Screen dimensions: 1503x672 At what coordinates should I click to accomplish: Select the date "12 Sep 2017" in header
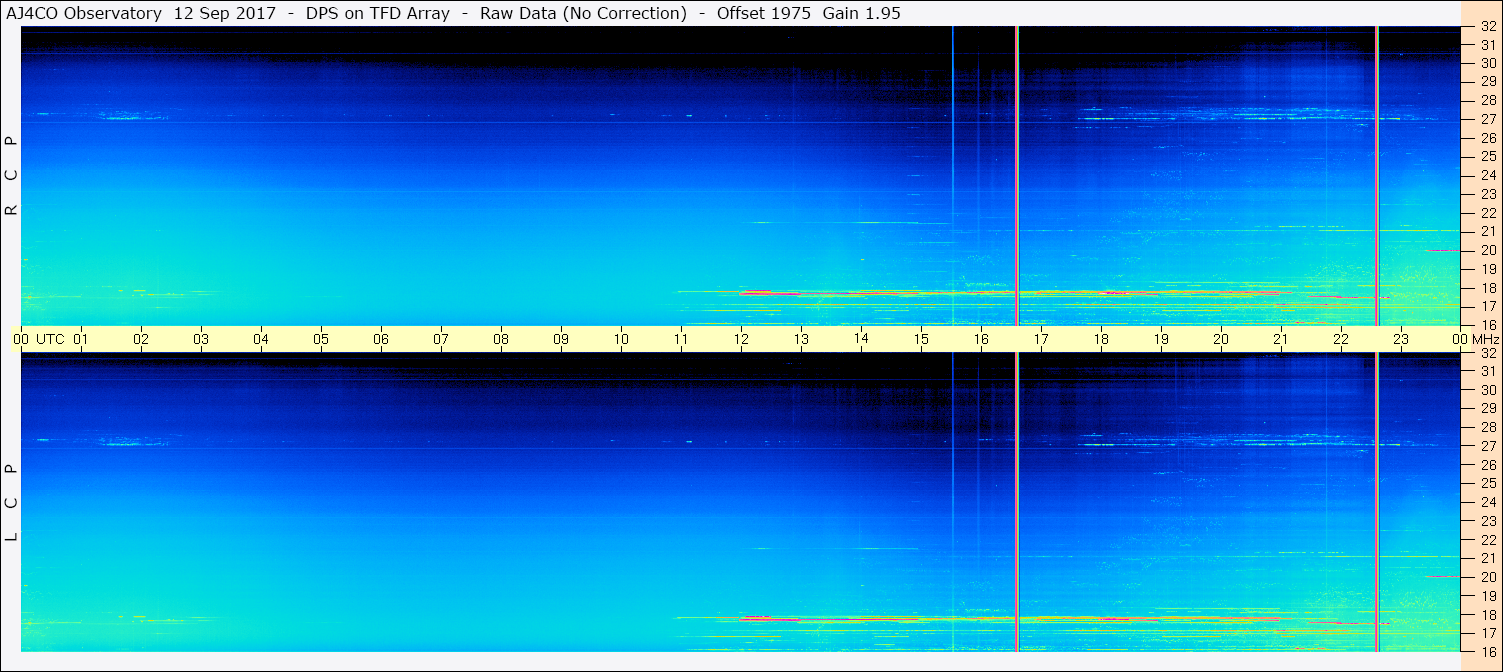click(x=225, y=13)
